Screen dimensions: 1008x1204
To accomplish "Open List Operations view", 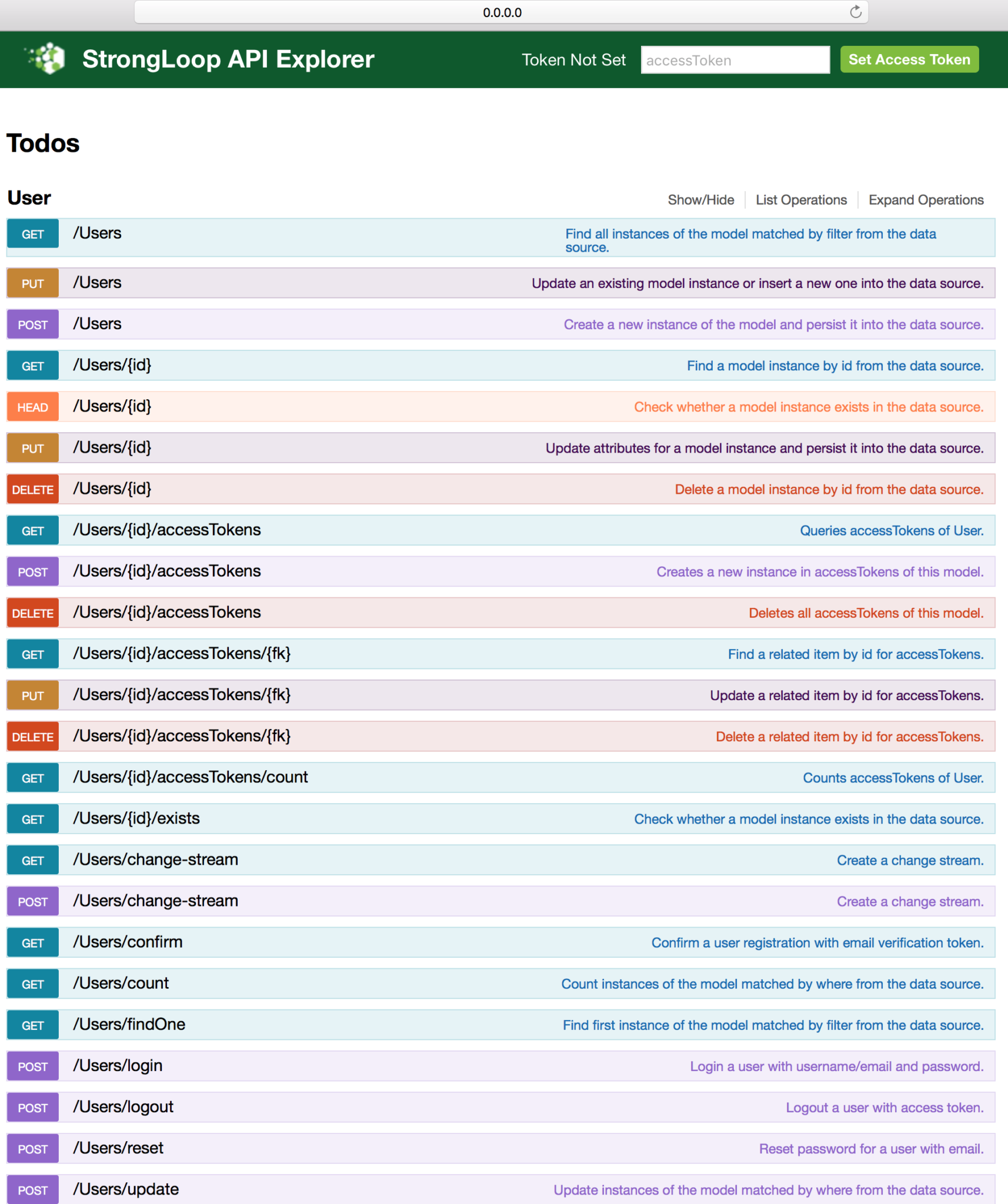I will click(801, 199).
